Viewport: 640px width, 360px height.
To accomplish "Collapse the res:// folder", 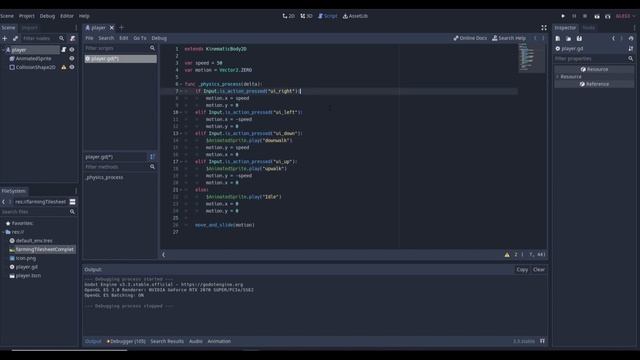I will point(3,232).
